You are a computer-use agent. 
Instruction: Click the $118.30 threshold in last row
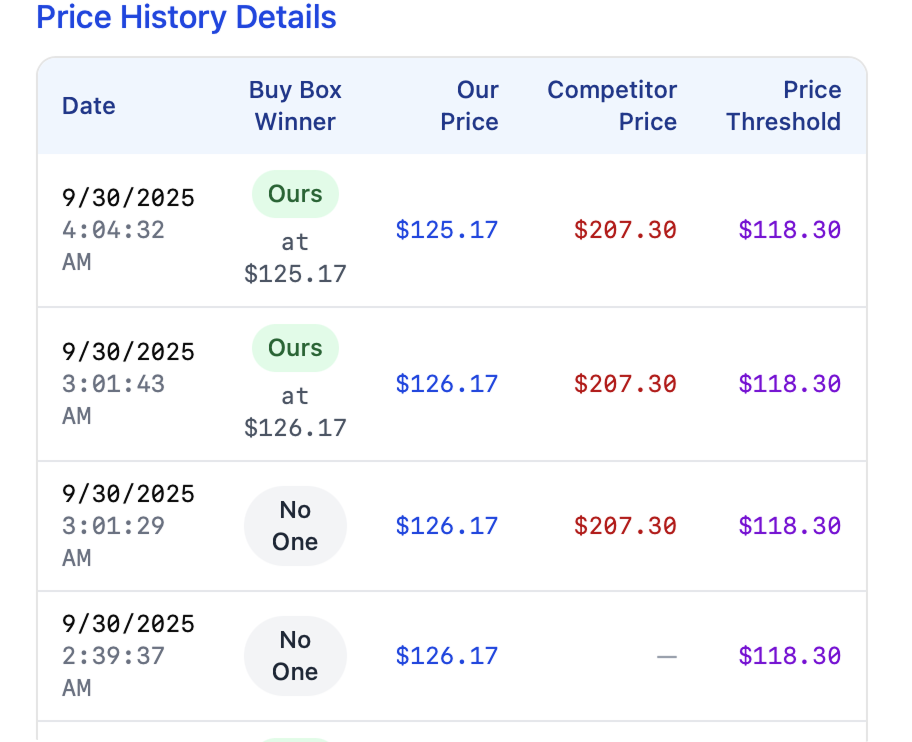click(x=789, y=655)
